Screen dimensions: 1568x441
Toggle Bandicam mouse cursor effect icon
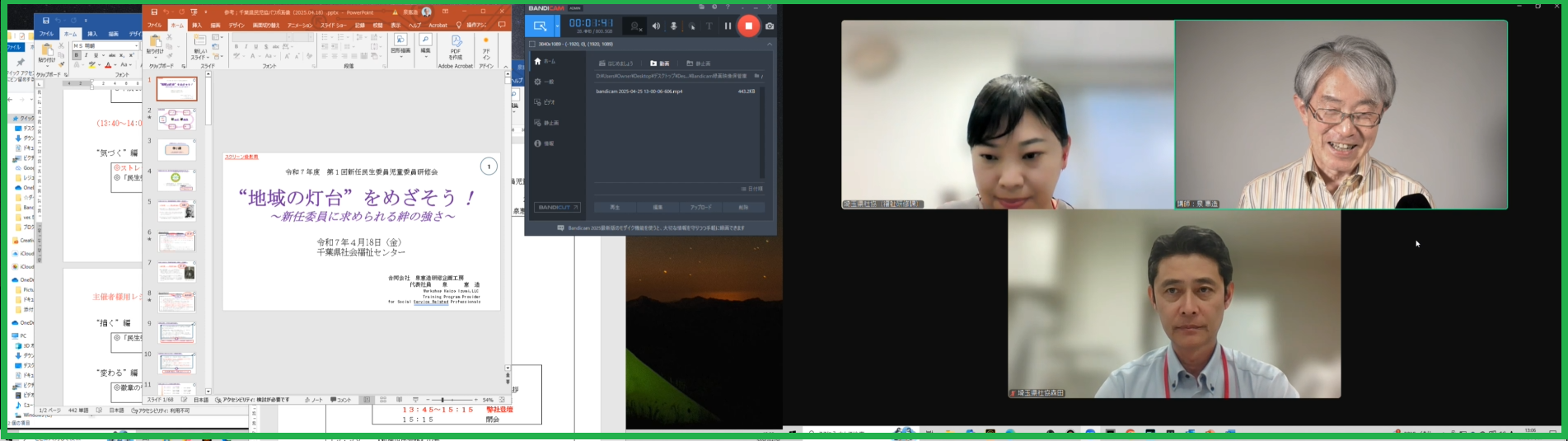(692, 26)
